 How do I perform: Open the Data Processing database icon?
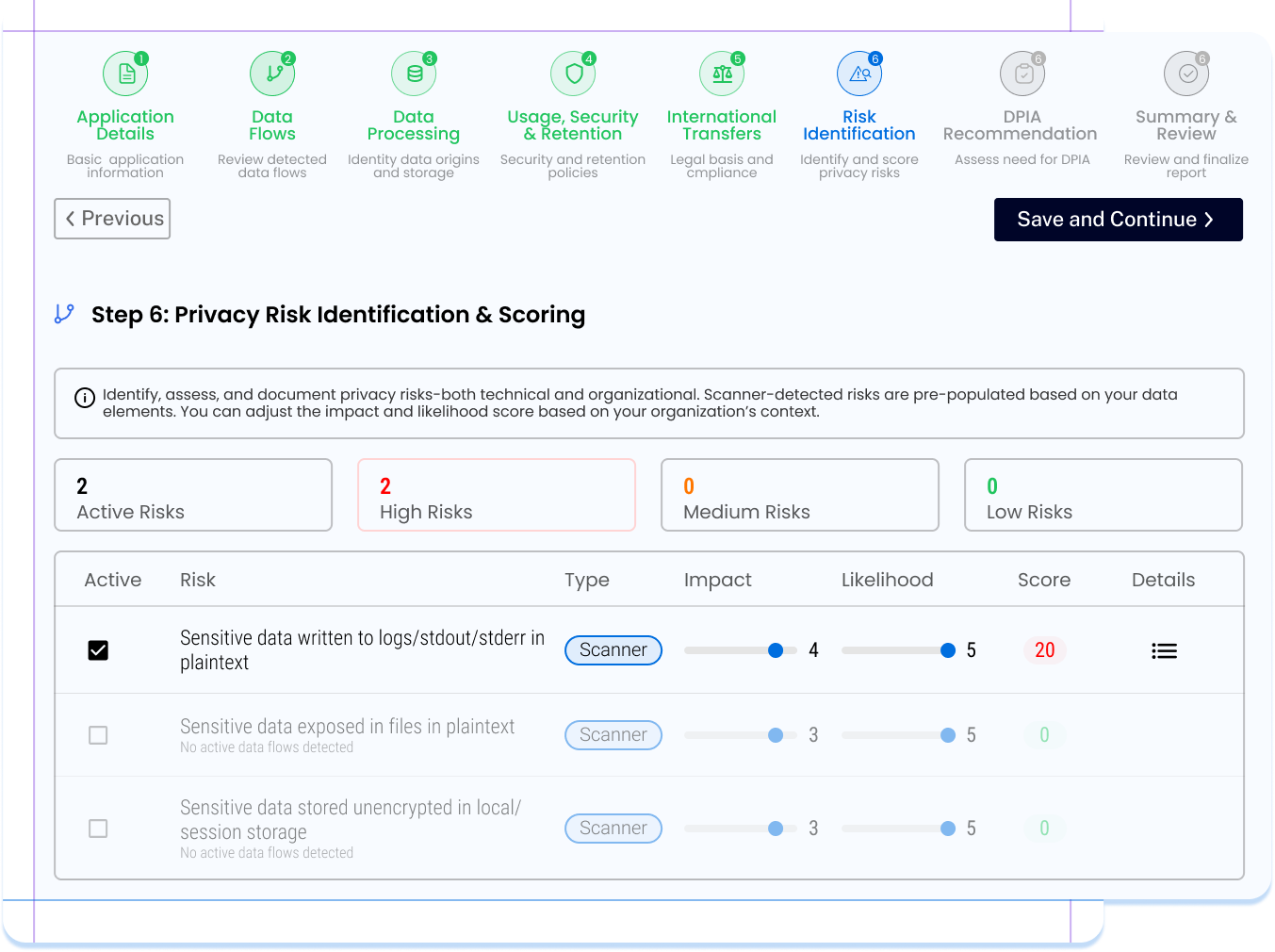tap(414, 74)
